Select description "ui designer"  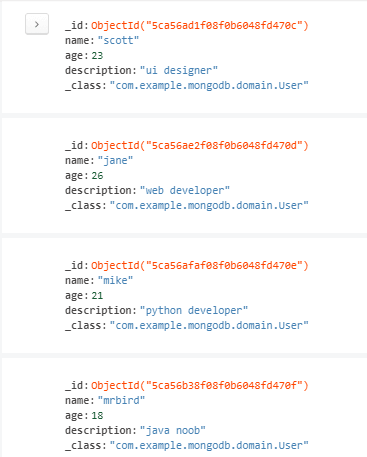pyautogui.click(x=179, y=70)
